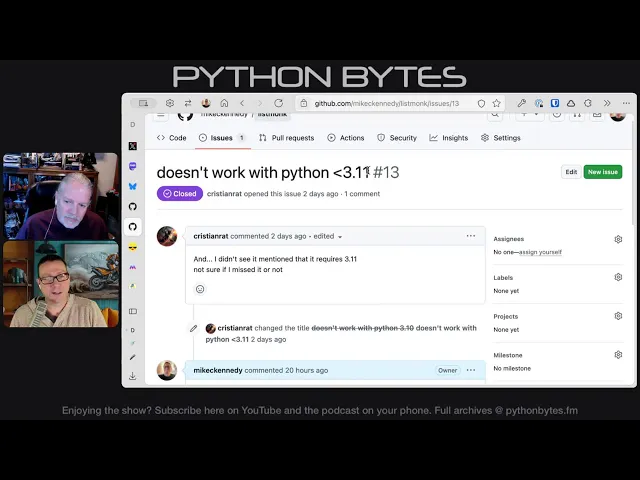Open the Actions tab
Viewport: 640px width, 480px height.
tap(346, 138)
